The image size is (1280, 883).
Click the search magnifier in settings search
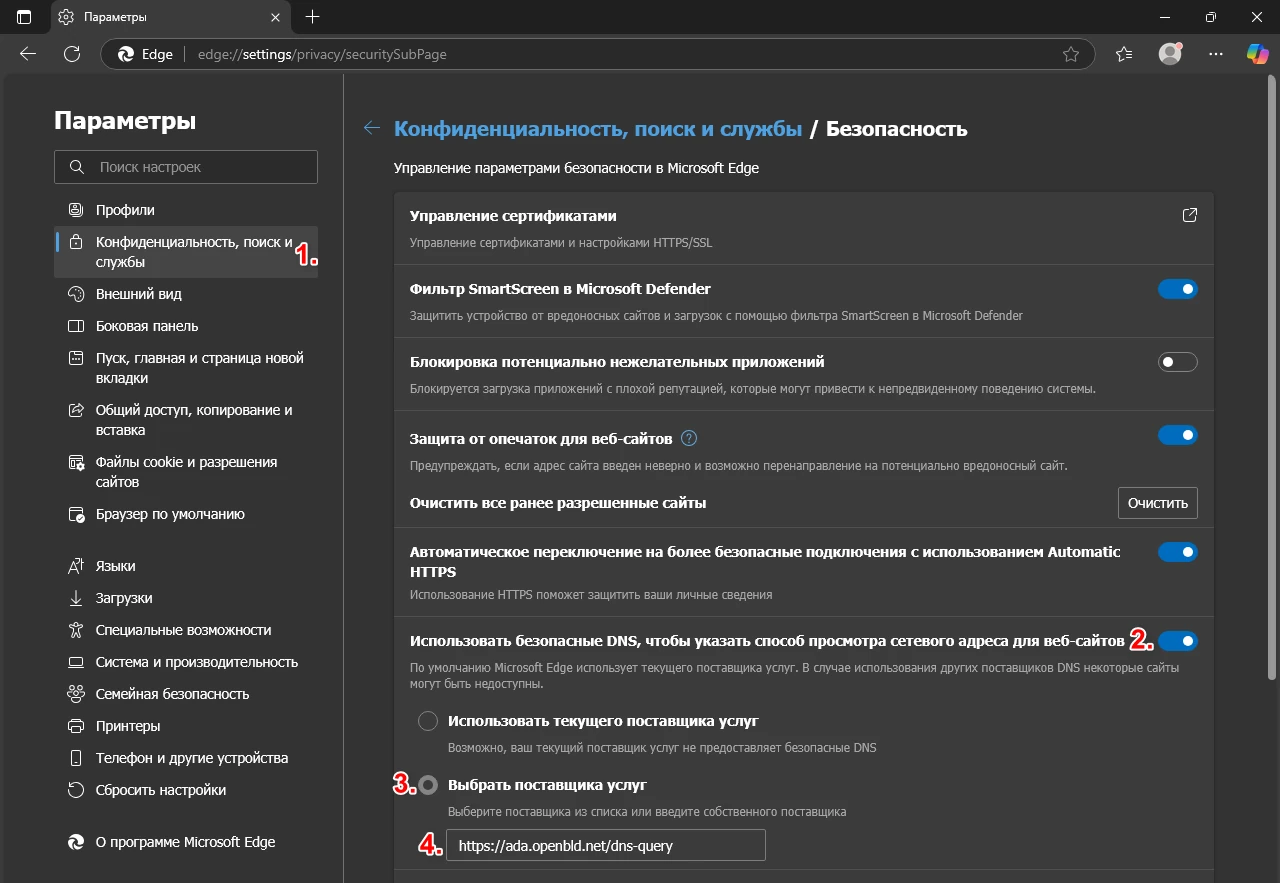pyautogui.click(x=76, y=167)
